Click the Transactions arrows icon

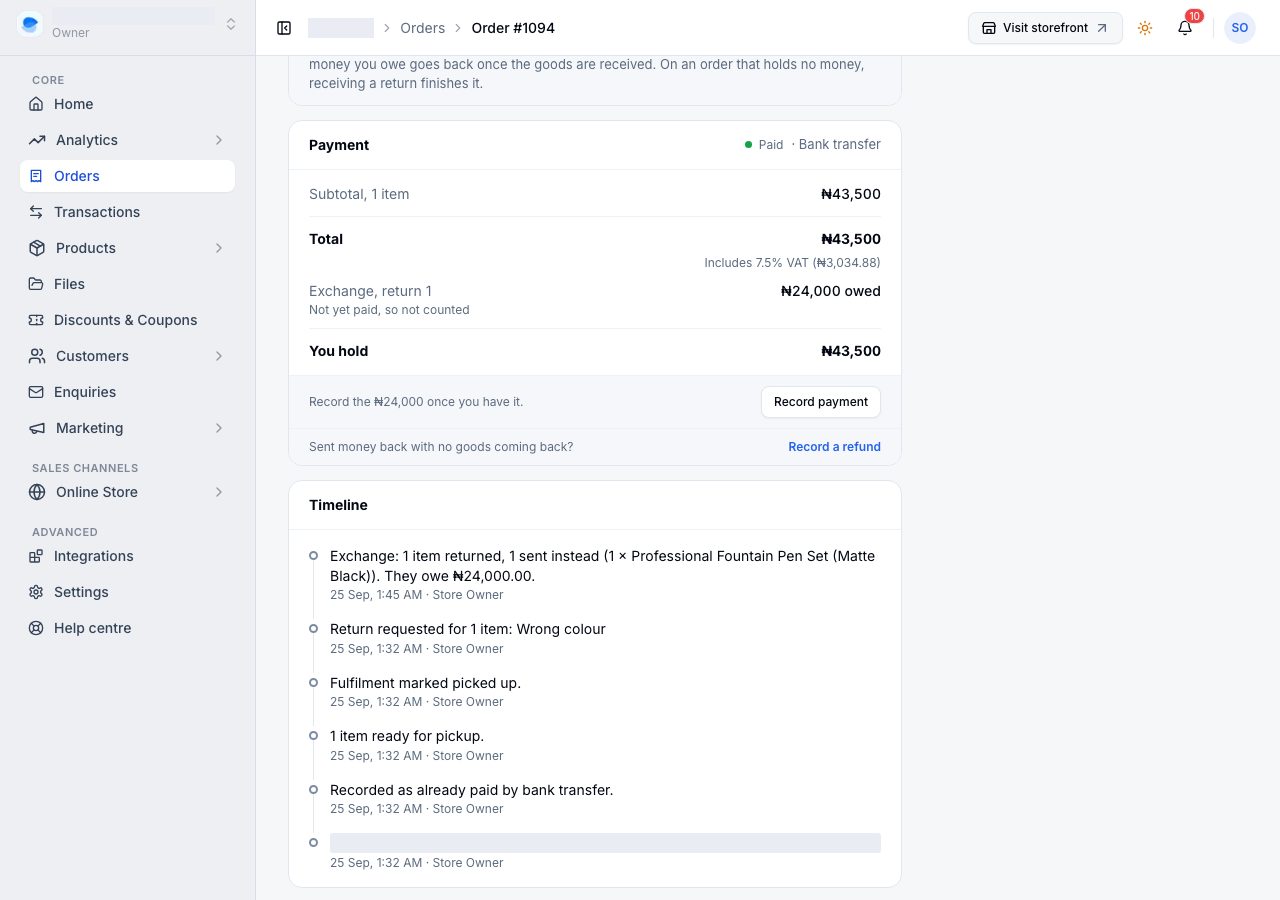(36, 212)
